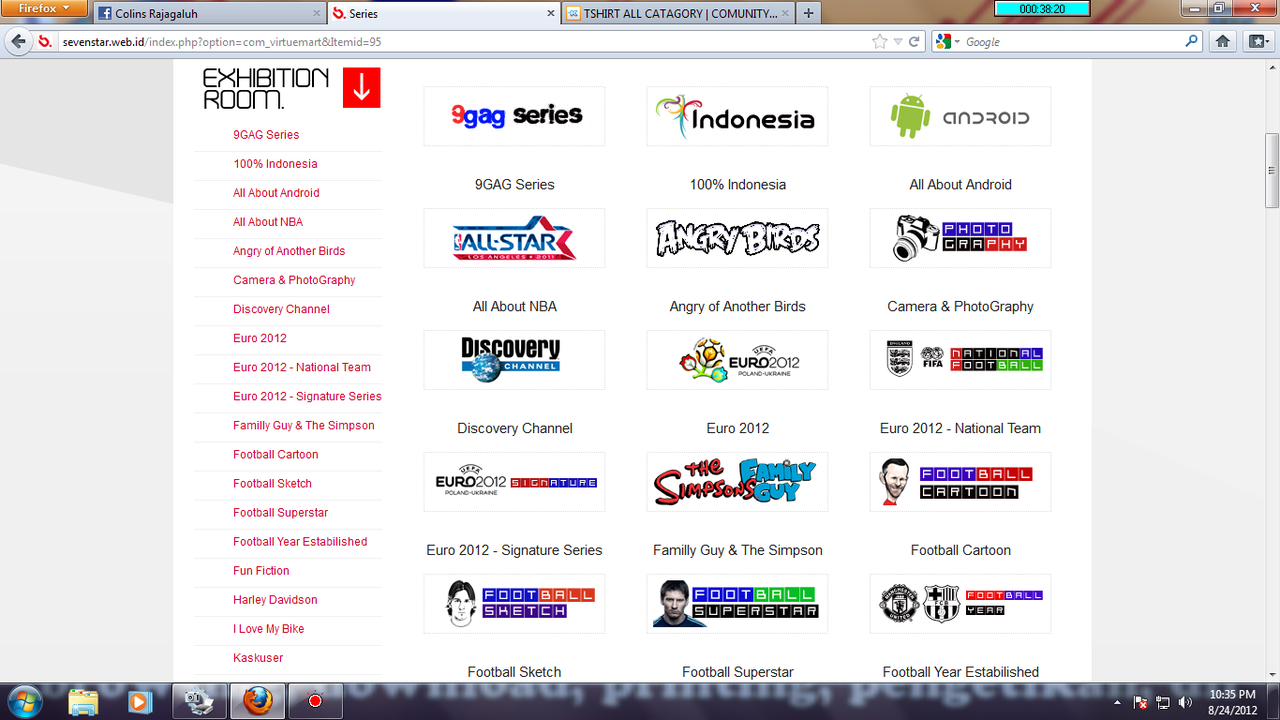Open the Indonesia logo thumbnail
This screenshot has width=1280, height=720.
point(737,116)
